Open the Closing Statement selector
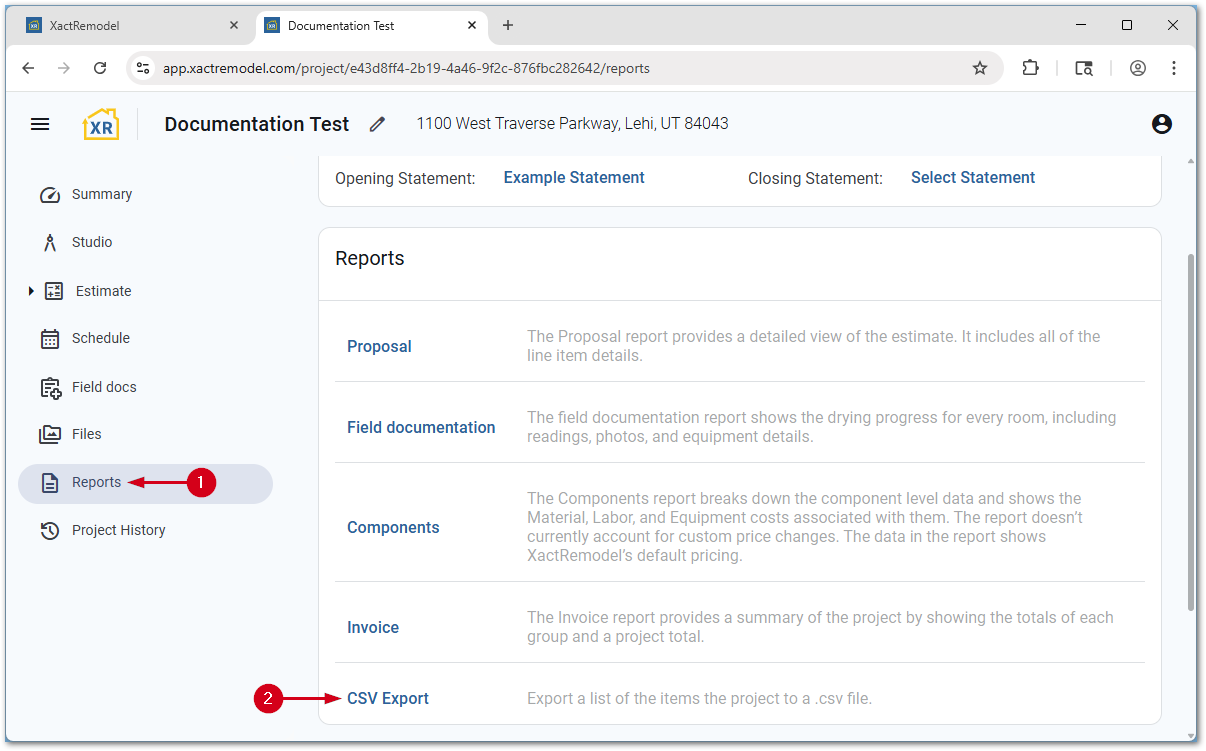This screenshot has height=751, width=1206. [x=972, y=177]
